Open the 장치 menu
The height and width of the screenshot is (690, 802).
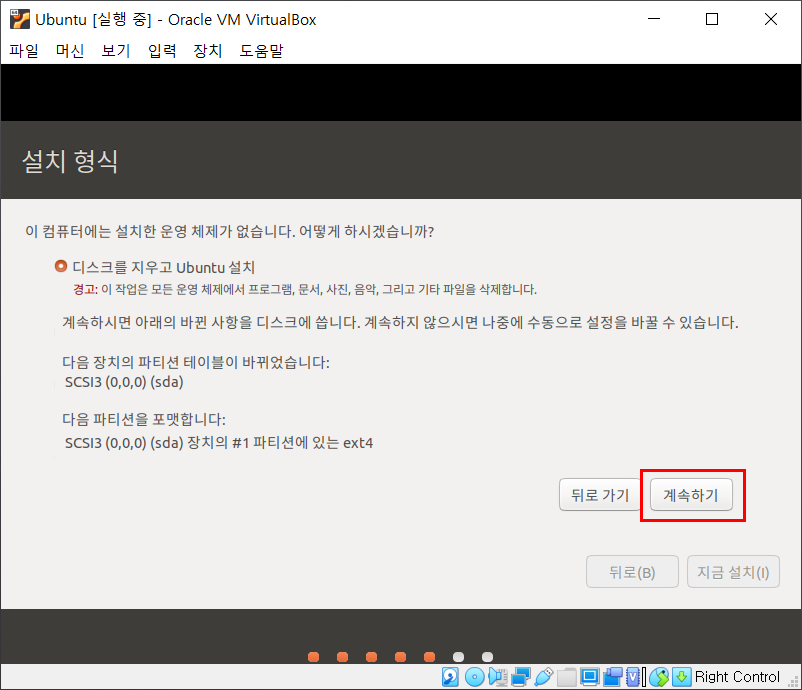tap(208, 51)
